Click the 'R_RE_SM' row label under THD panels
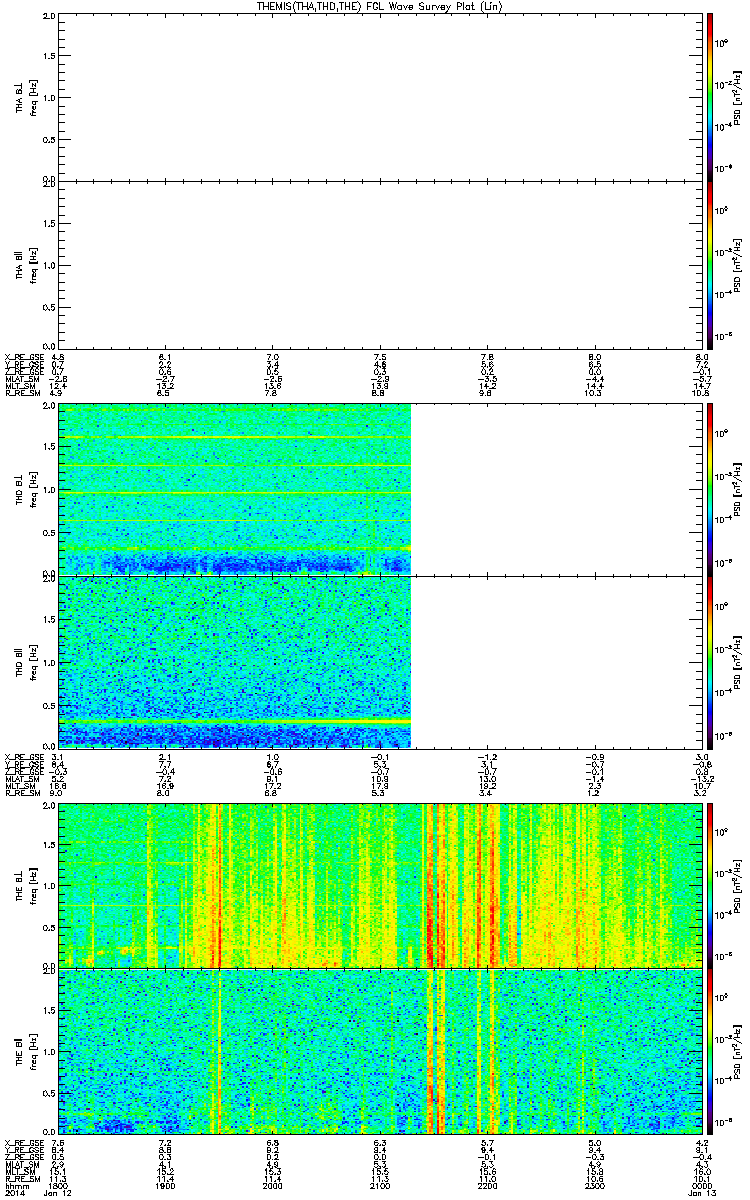Image resolution: width=750 pixels, height=1200 pixels. point(21,795)
